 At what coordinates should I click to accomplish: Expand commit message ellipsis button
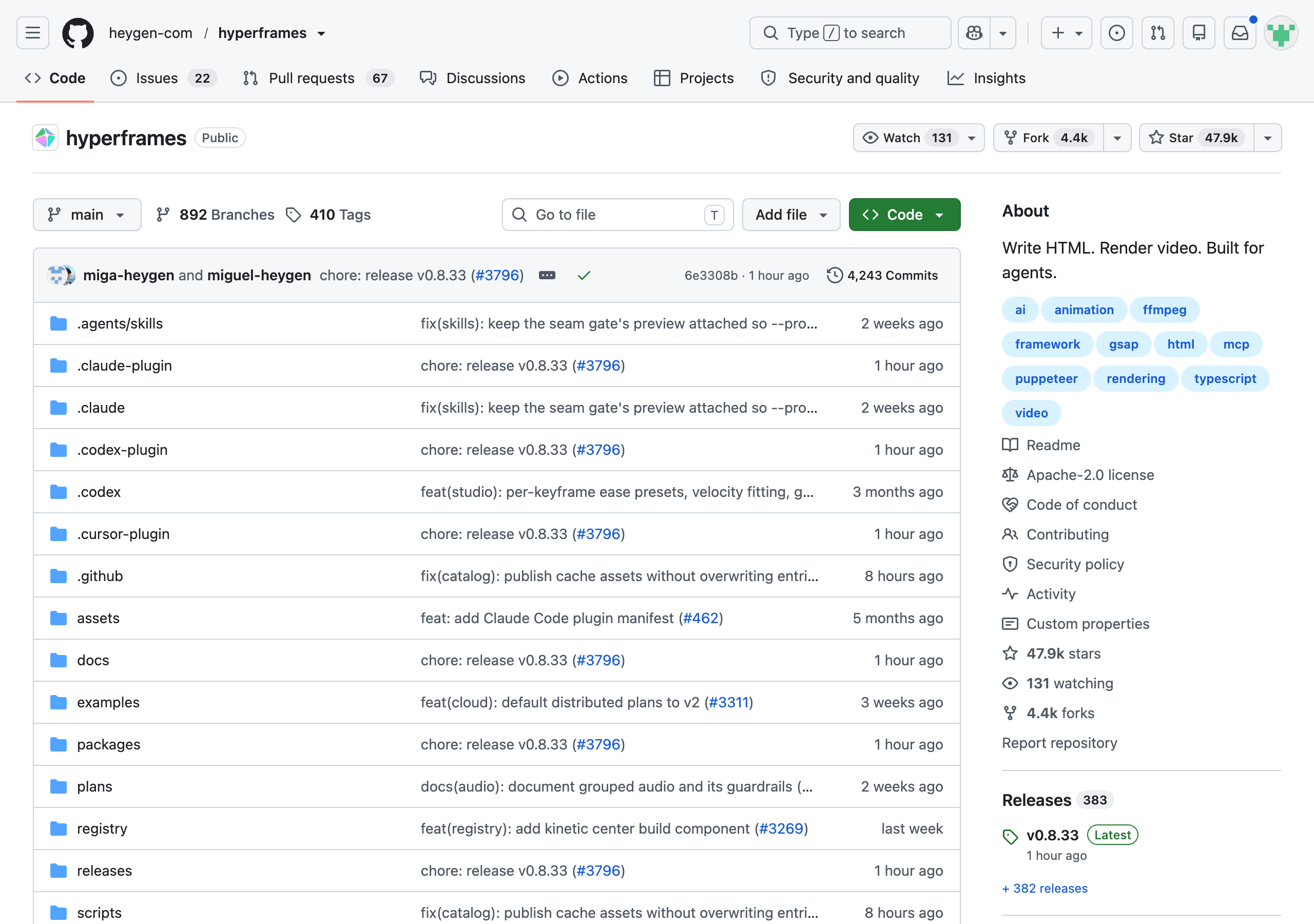(547, 275)
